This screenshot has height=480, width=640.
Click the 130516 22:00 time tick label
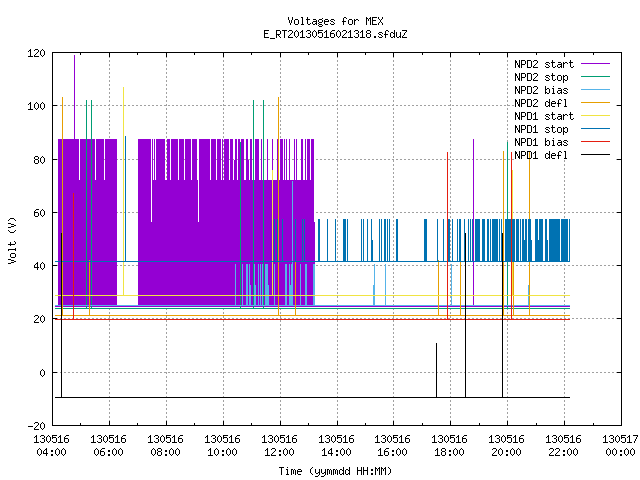(x=563, y=446)
